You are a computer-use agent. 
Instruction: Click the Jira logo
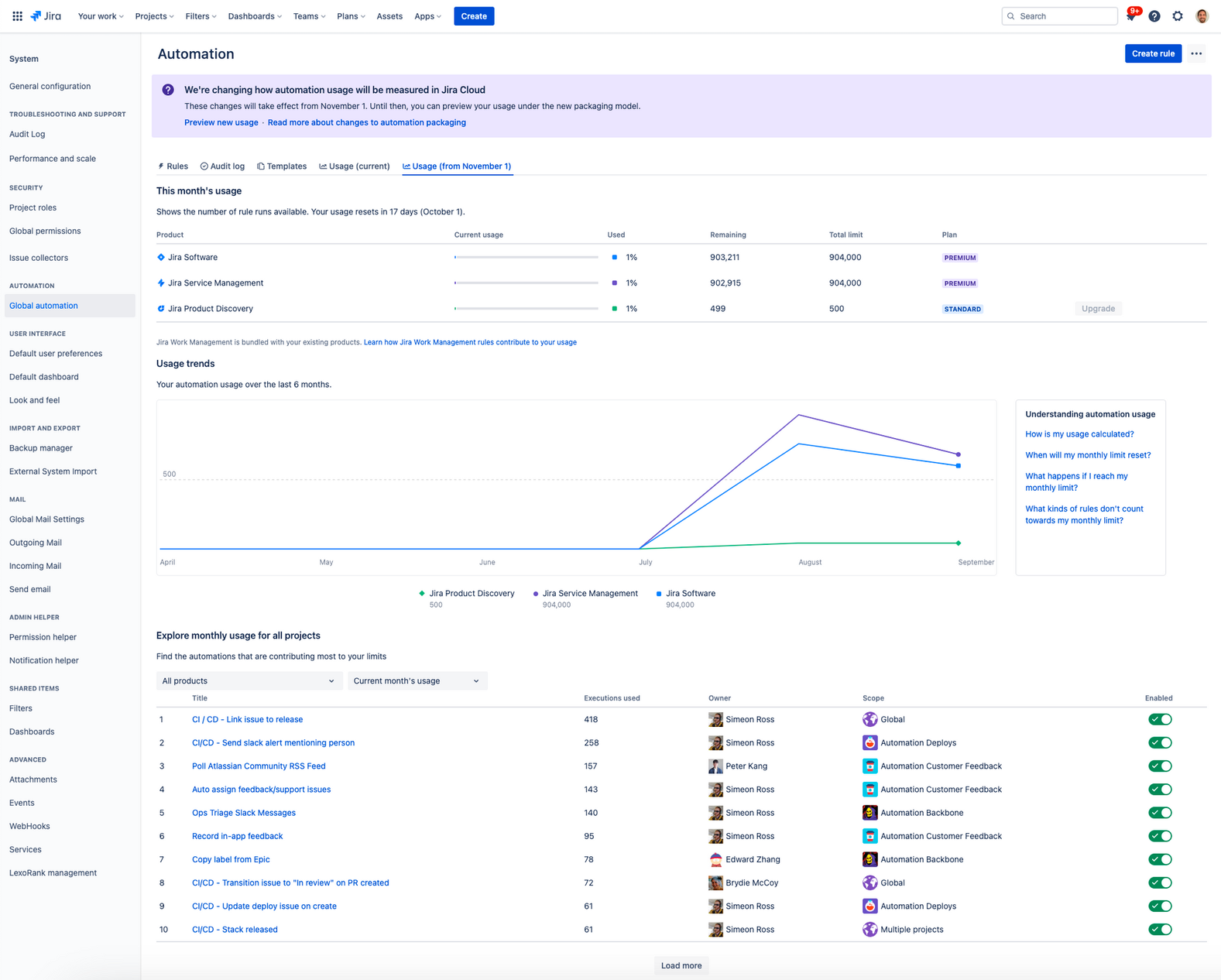click(46, 16)
